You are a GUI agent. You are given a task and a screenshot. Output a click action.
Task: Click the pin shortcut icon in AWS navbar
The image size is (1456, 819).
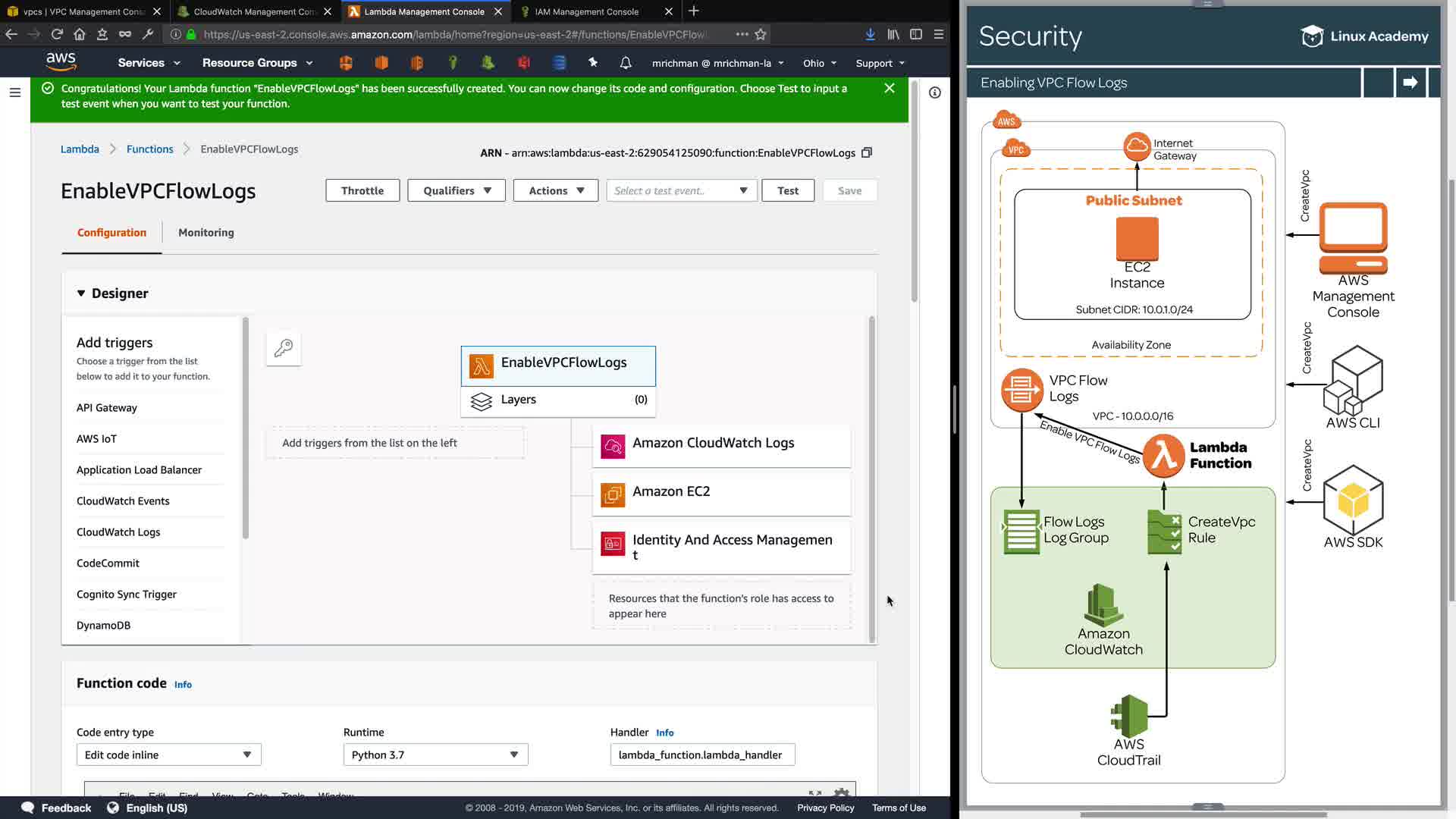pyautogui.click(x=593, y=63)
